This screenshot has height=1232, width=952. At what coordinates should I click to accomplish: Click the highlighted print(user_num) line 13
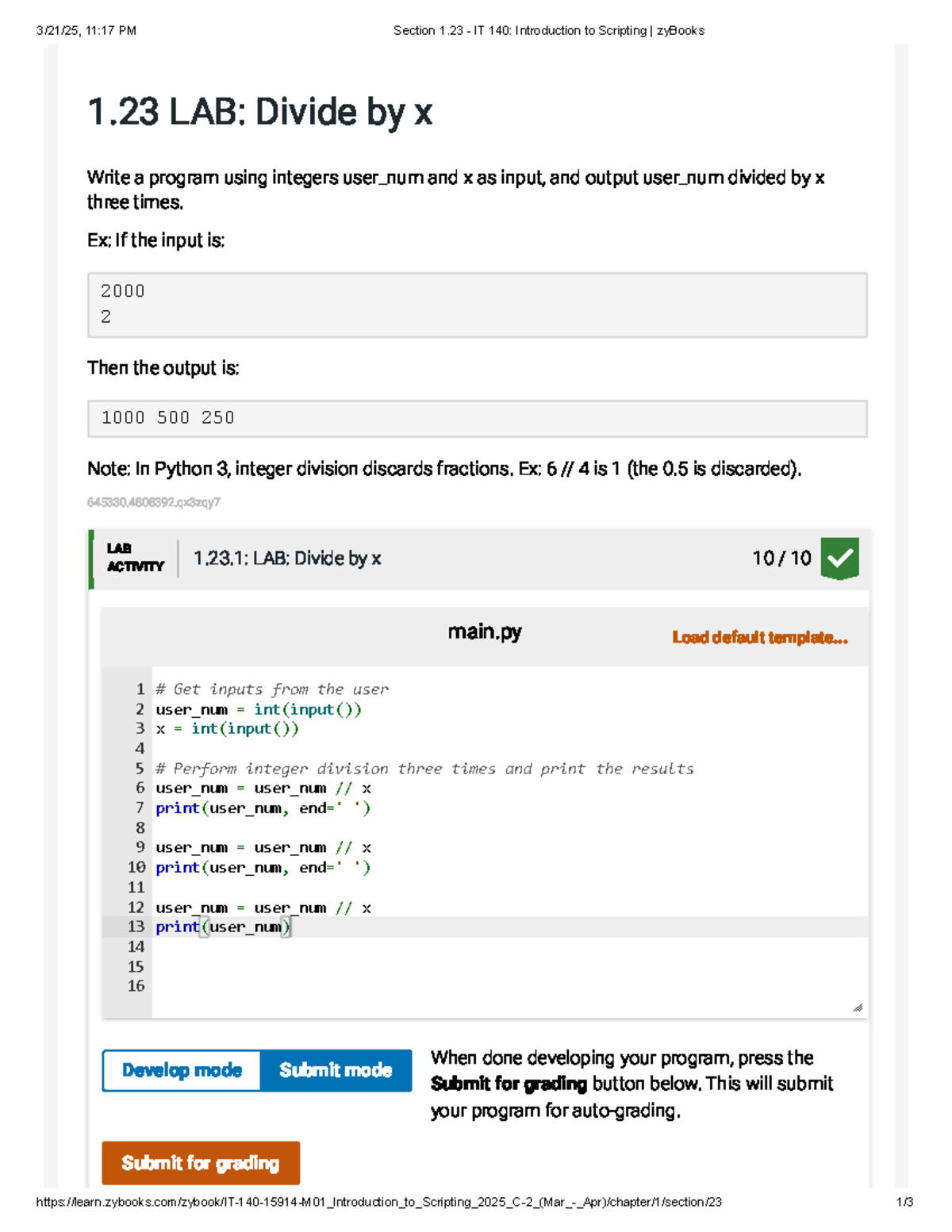click(224, 927)
